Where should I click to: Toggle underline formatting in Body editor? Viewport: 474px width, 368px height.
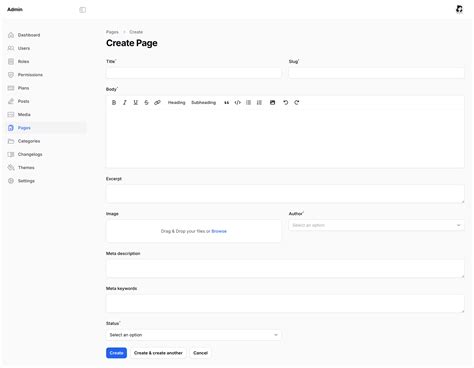tap(136, 103)
